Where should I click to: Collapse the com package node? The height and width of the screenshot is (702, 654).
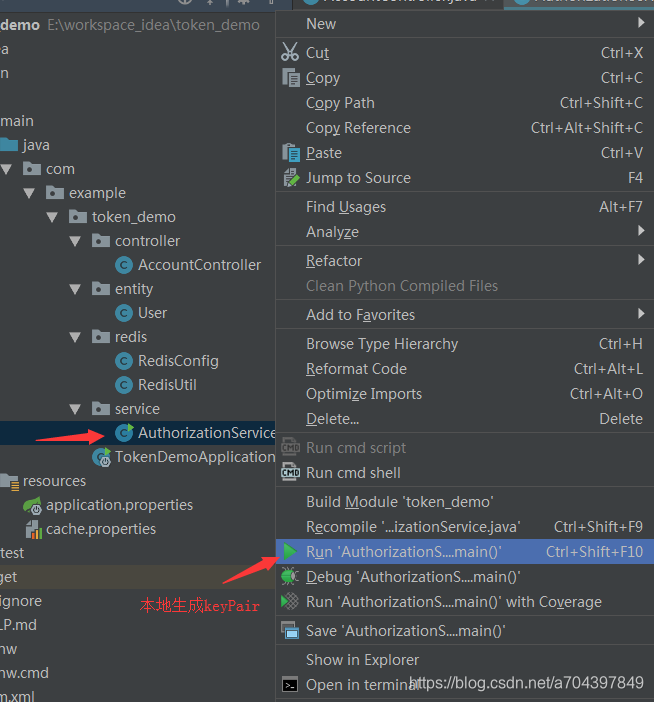[x=6, y=169]
